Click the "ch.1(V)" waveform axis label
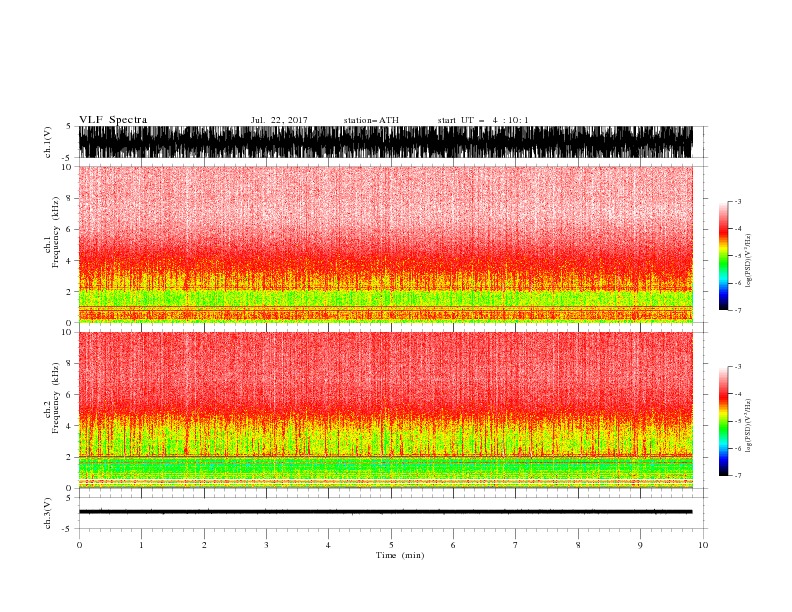This screenshot has height=612, width=792. pyautogui.click(x=48, y=142)
